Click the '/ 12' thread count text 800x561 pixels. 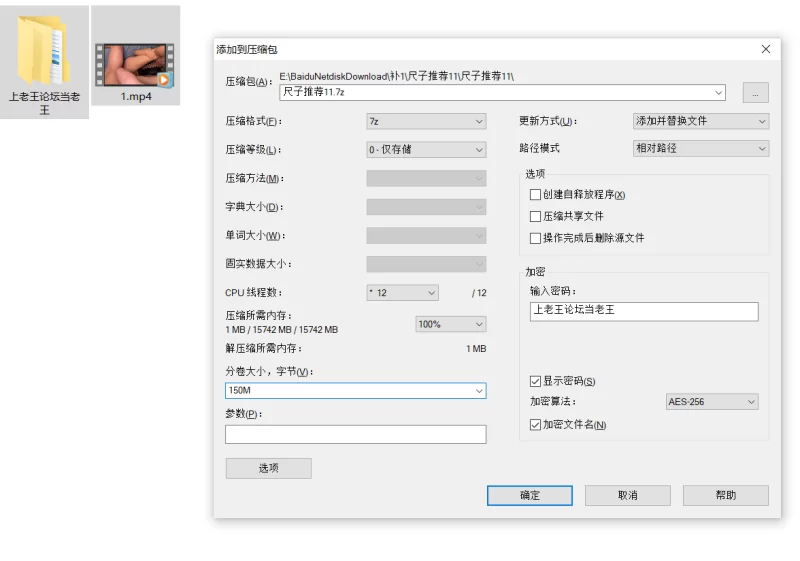click(479, 293)
